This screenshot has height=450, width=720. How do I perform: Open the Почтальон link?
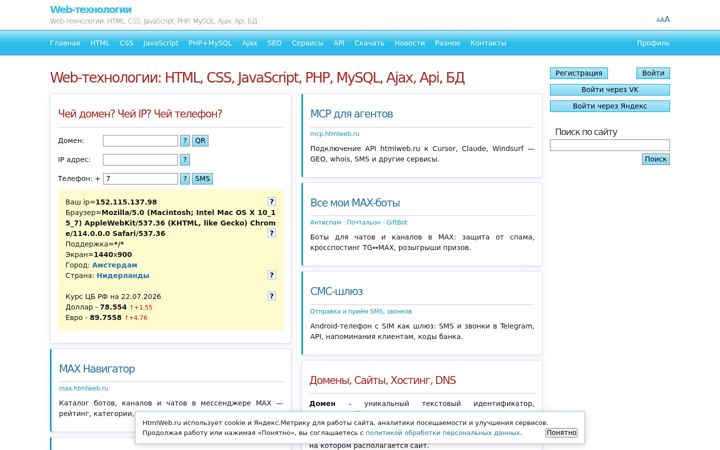click(363, 222)
